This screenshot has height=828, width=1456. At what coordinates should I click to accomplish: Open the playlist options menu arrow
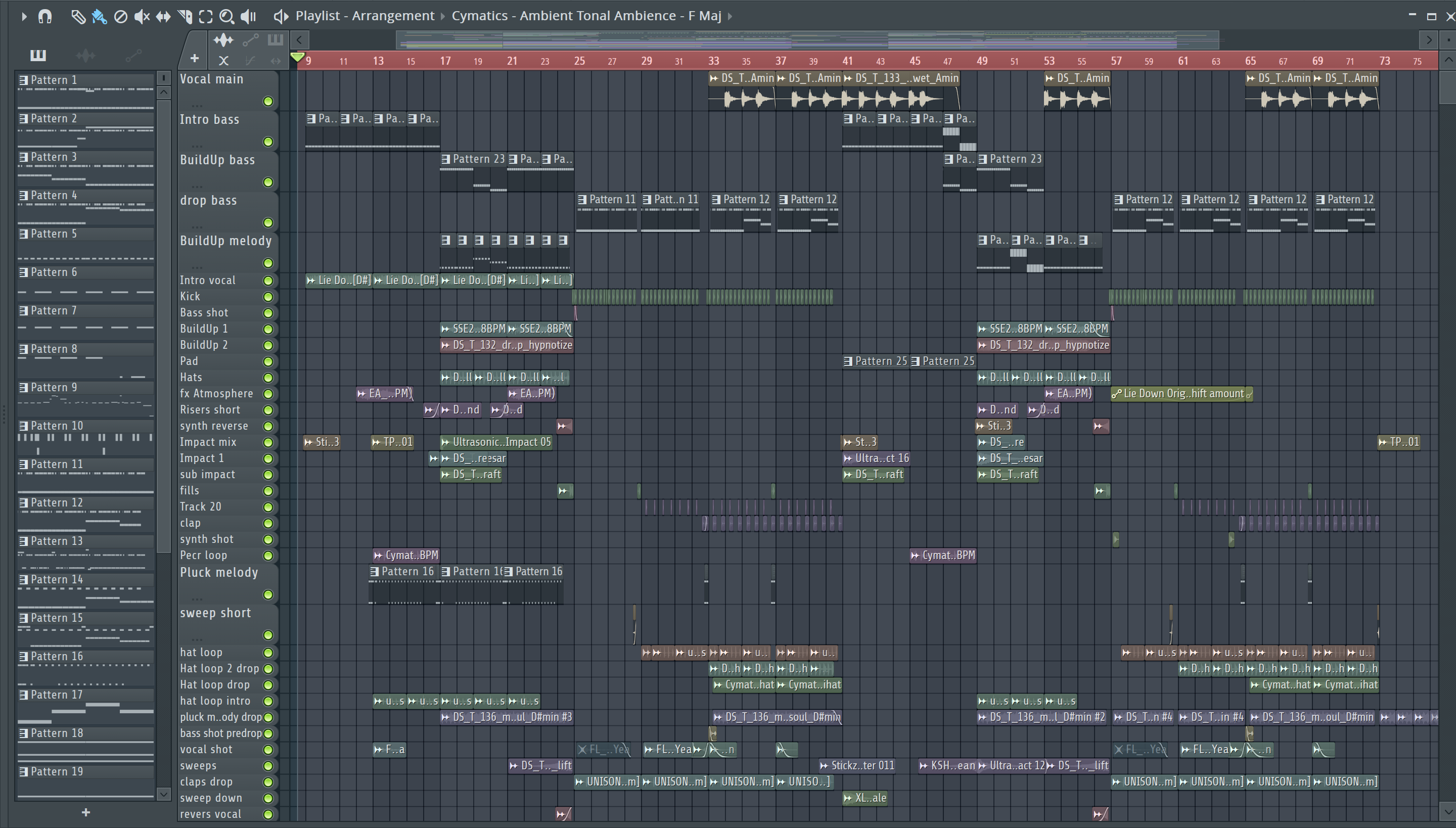coord(23,17)
